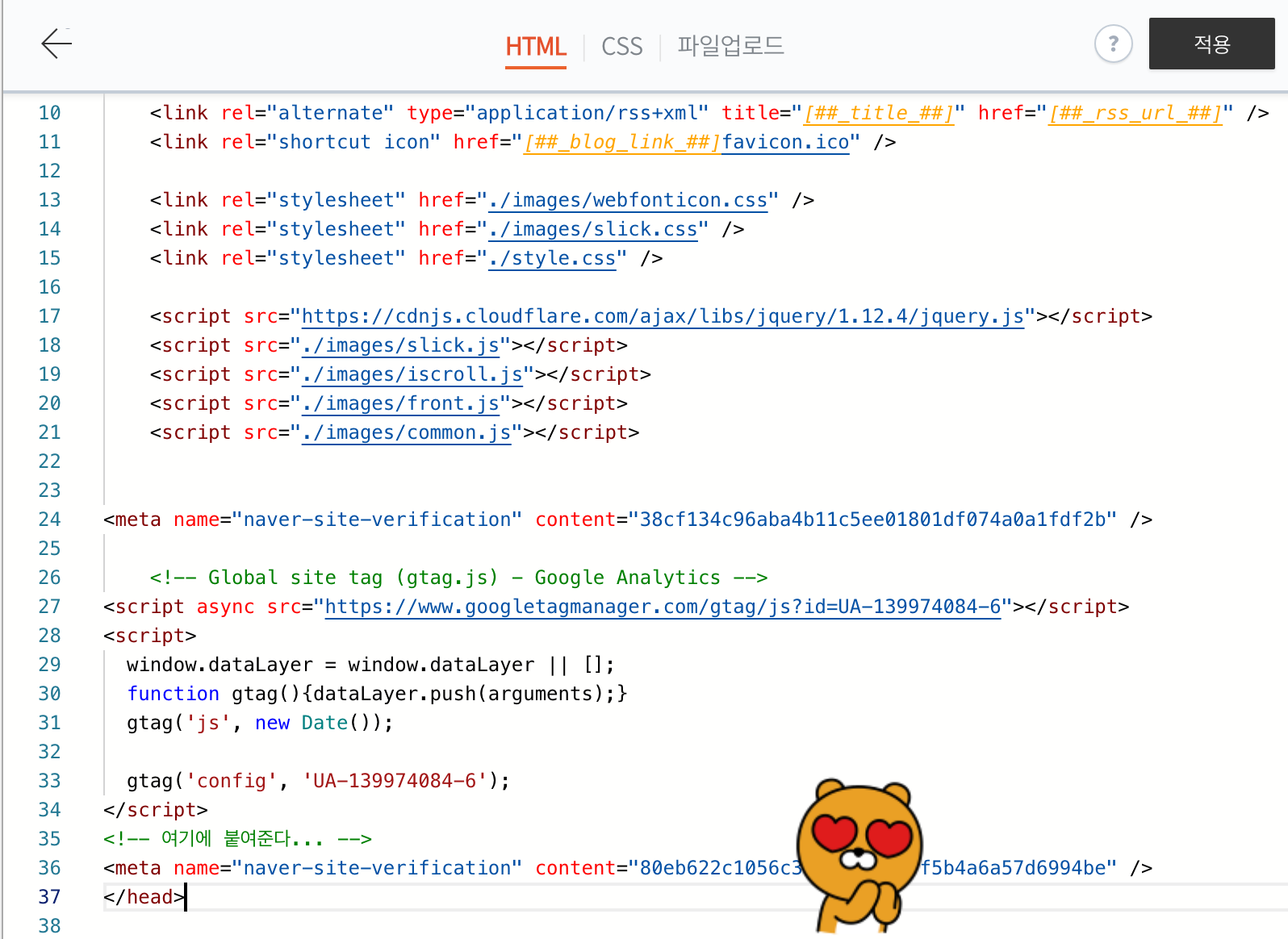Click the ./images/common.js script link
The height and width of the screenshot is (939, 1288).
(407, 432)
